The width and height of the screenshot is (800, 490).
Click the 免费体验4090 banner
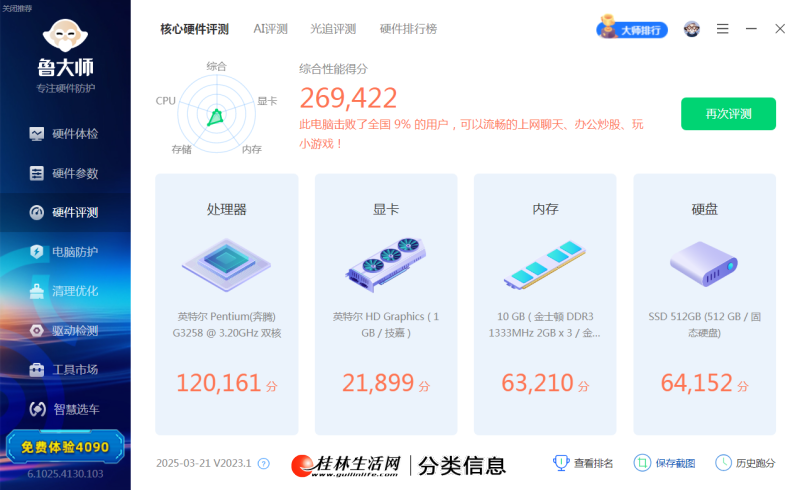click(x=65, y=447)
